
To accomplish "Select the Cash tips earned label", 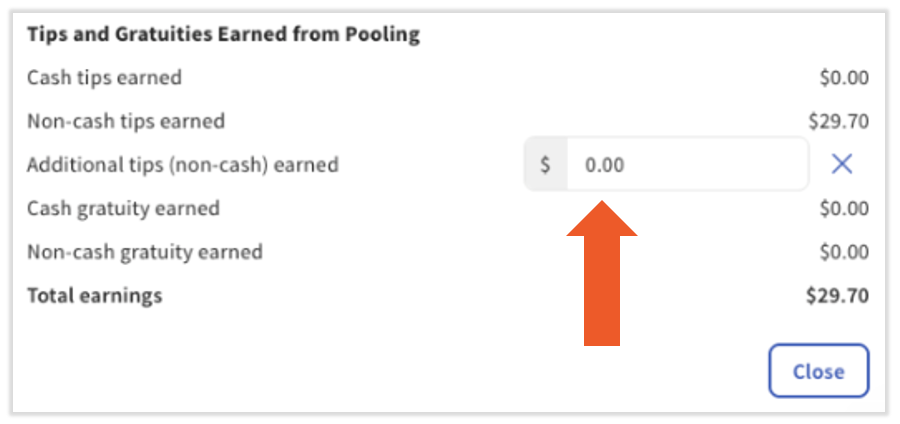I will coord(104,77).
